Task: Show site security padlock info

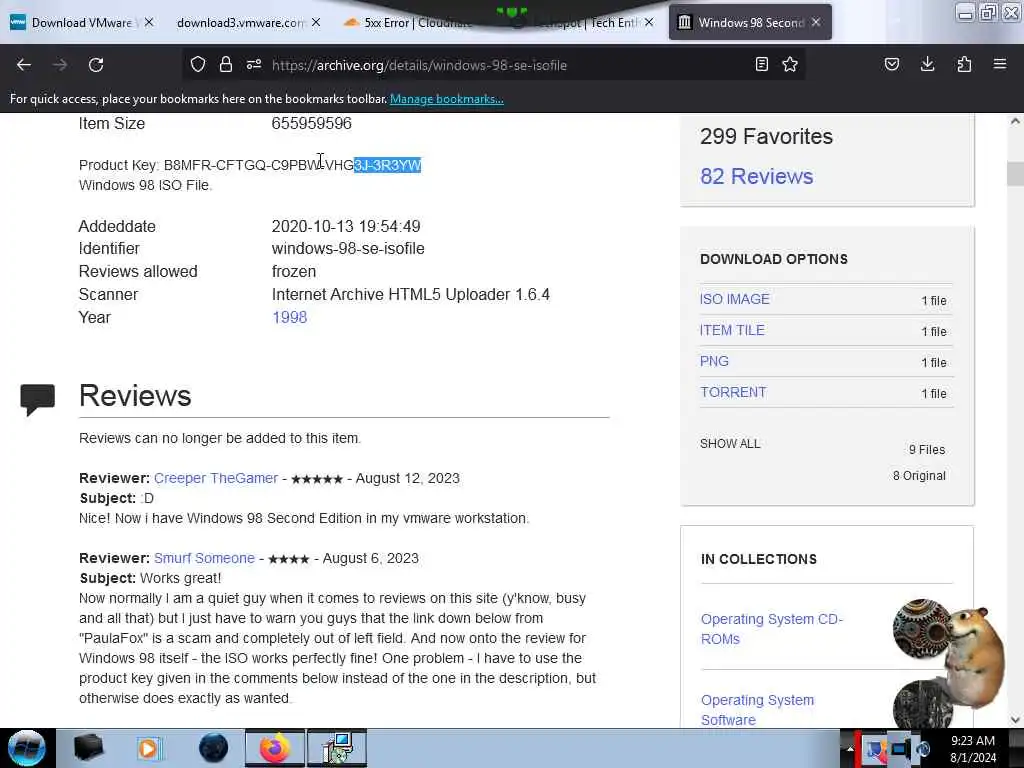Action: (x=226, y=64)
